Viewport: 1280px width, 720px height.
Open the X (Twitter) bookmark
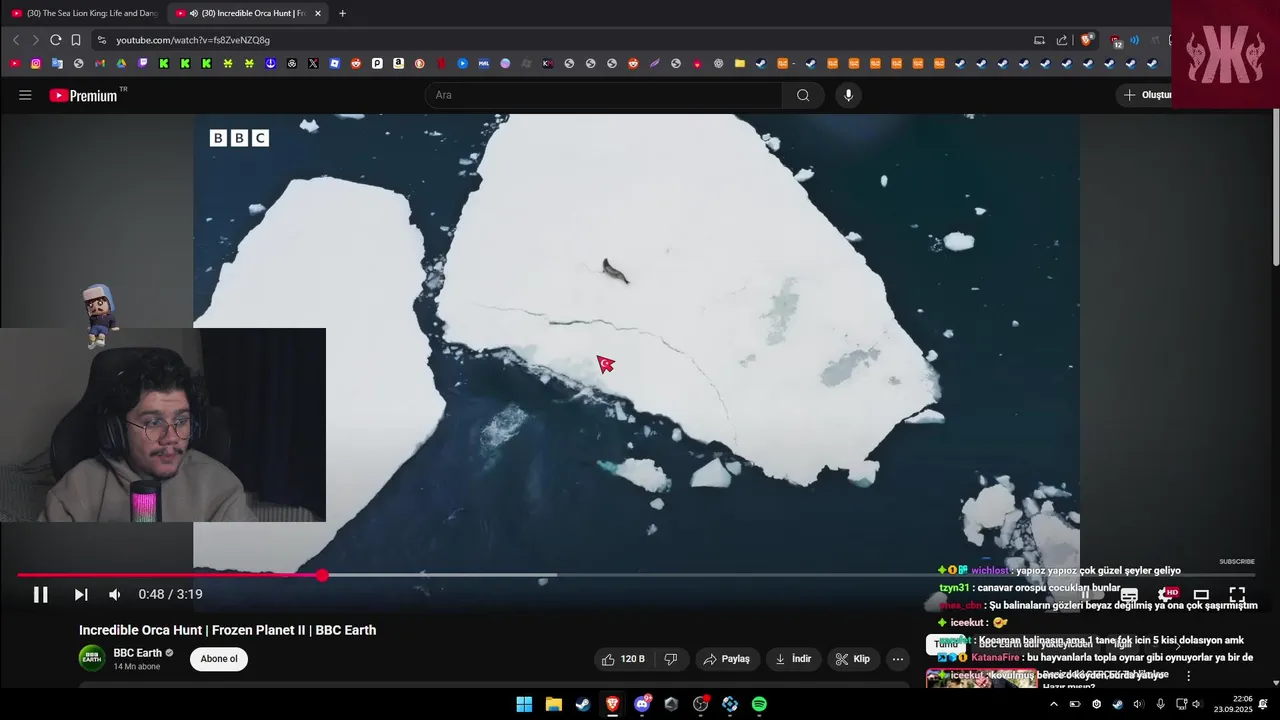(313, 63)
